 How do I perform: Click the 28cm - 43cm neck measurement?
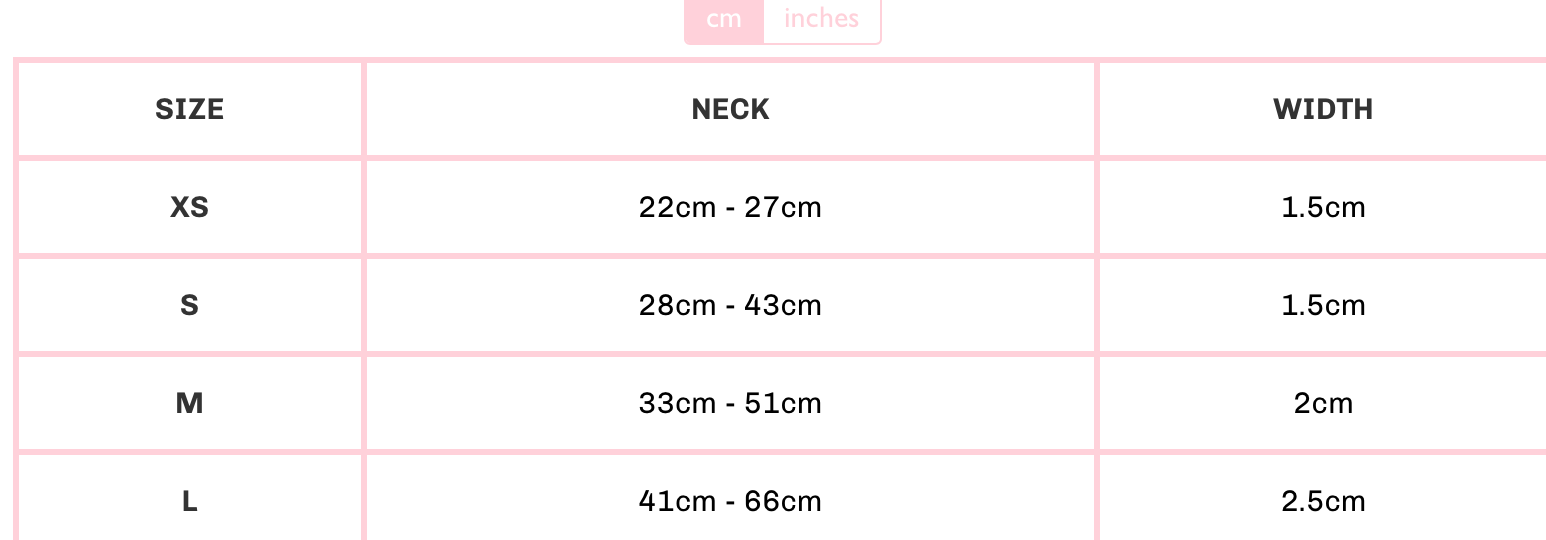730,305
